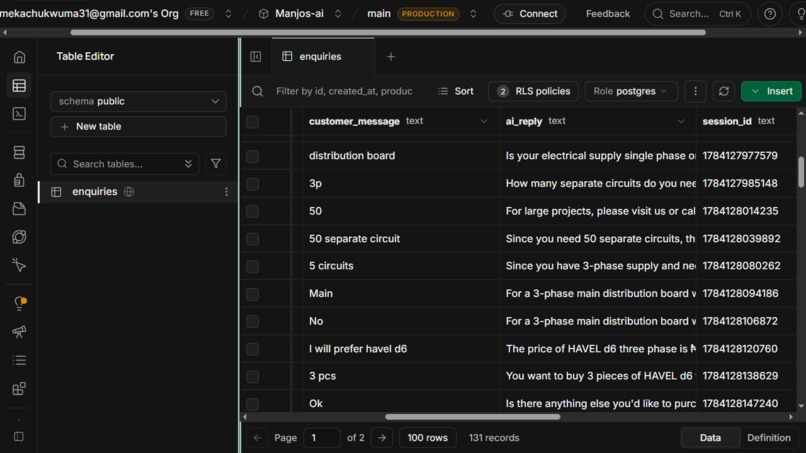
Task: Open the help question mark icon
Action: (770, 14)
